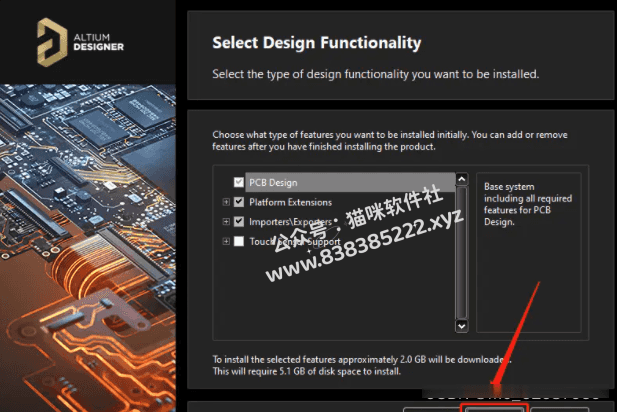The height and width of the screenshot is (412, 617).
Task: Enable the Touch Sensor Support checkbox
Action: coord(238,241)
